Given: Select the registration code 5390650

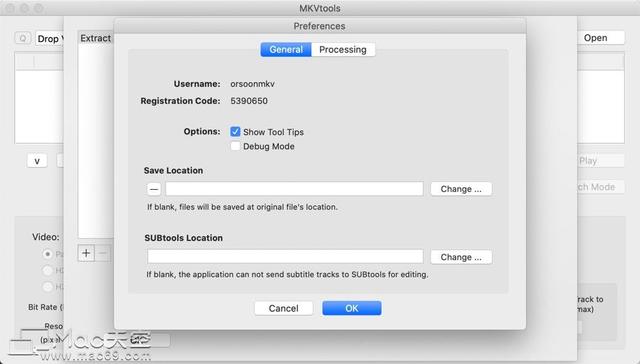Looking at the screenshot, I should pyautogui.click(x=249, y=101).
